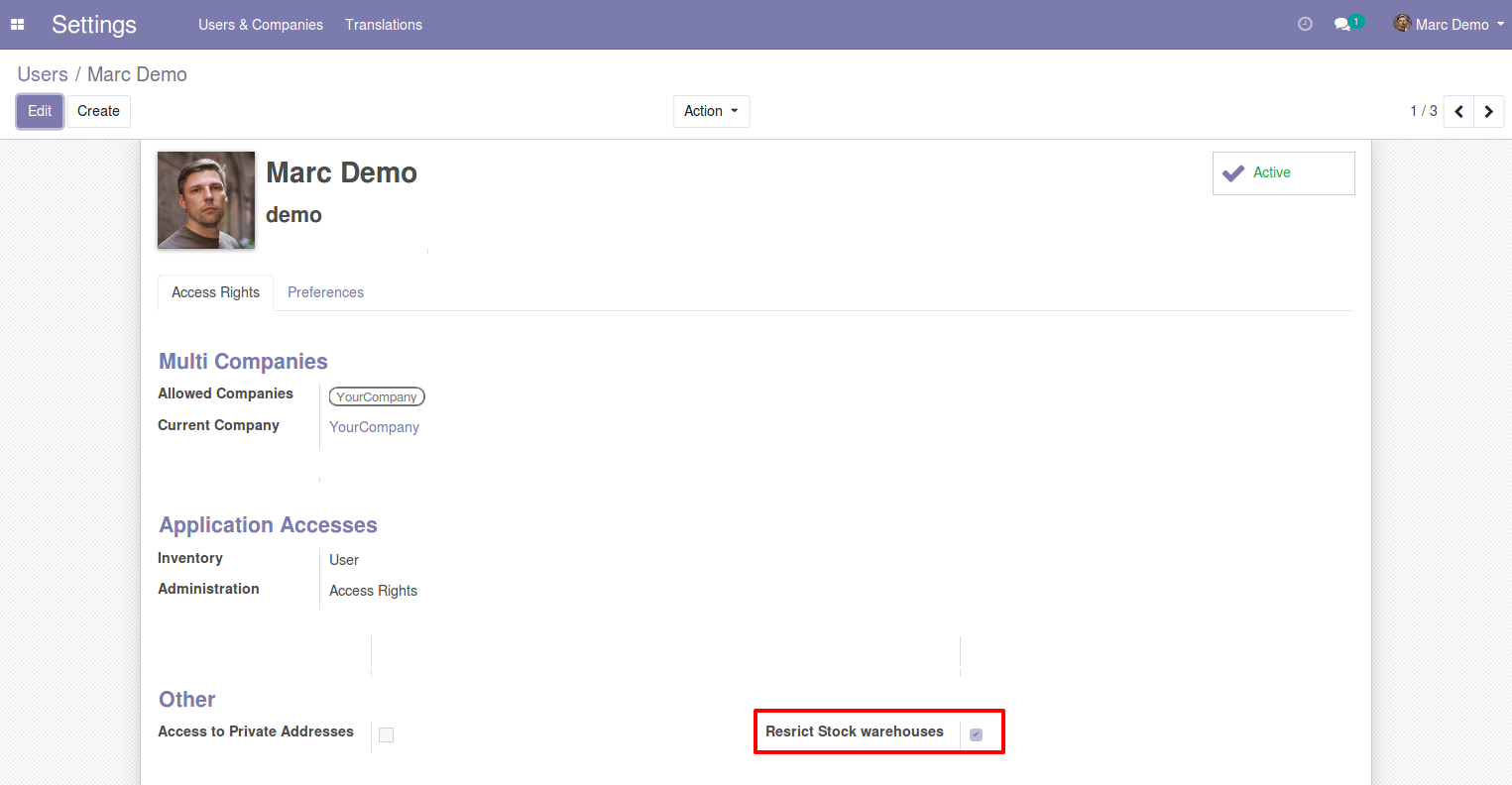Click the Edit button
Viewport: 1512px width, 785px height.
pyautogui.click(x=40, y=111)
